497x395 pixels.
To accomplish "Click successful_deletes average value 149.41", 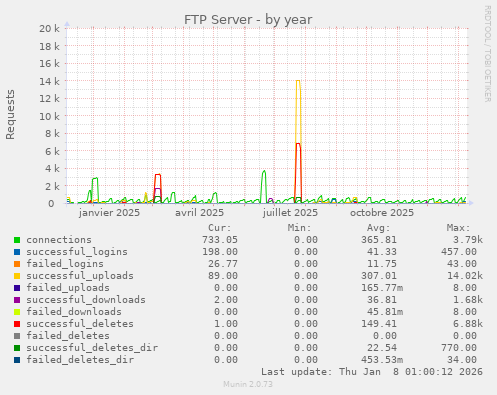I will [x=379, y=324].
